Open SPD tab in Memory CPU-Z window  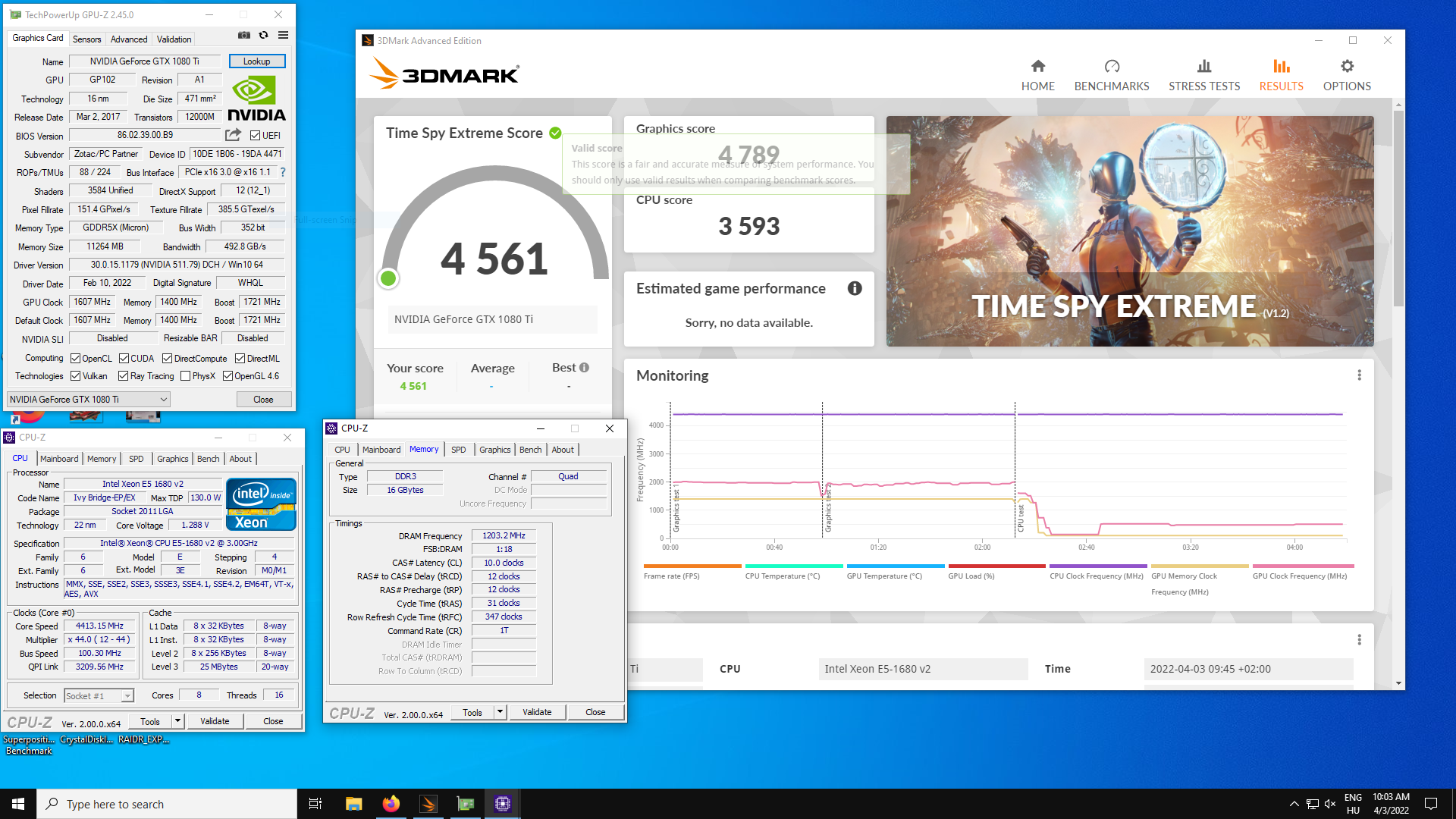click(458, 450)
